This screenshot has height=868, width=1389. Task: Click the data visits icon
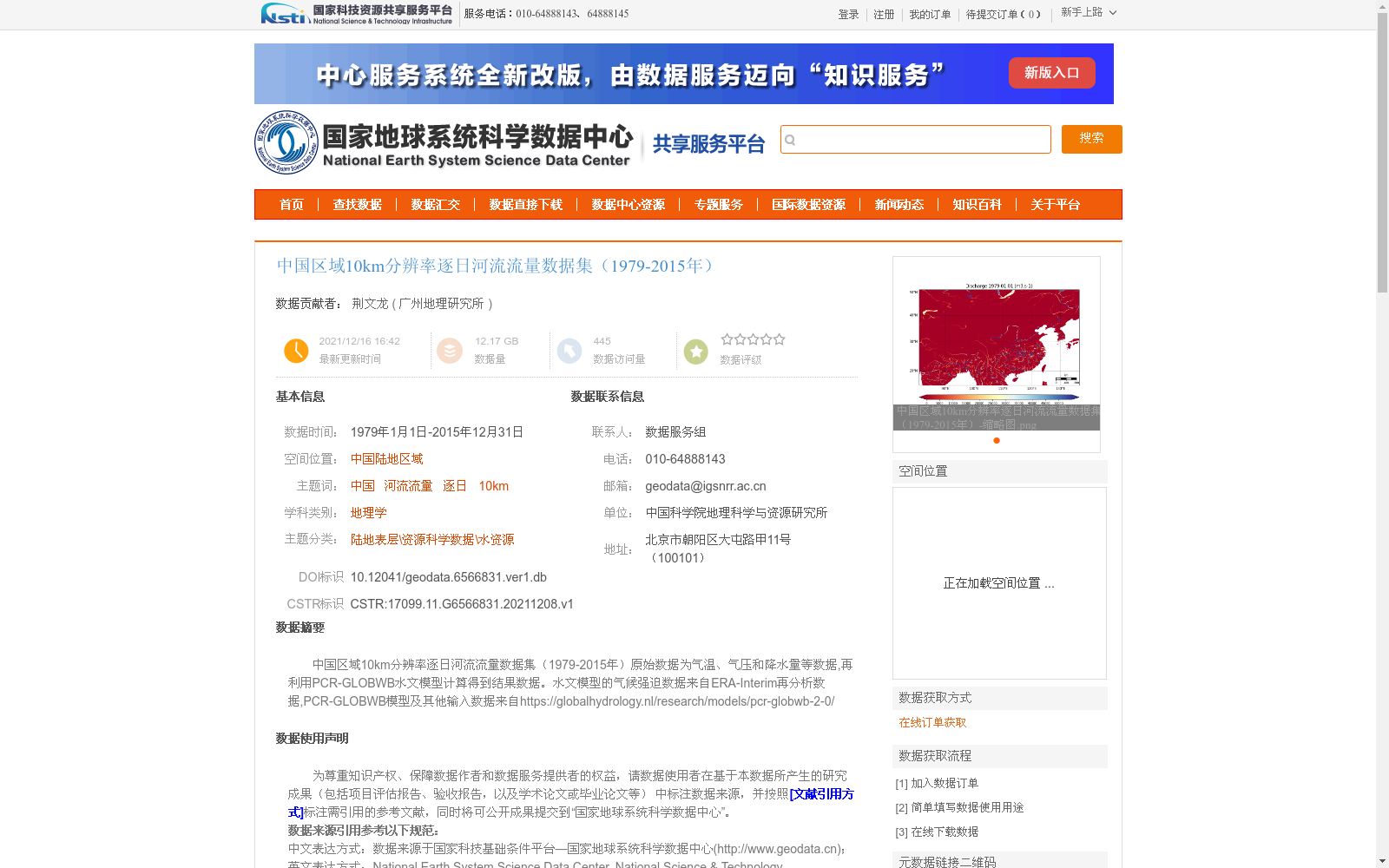tap(569, 351)
